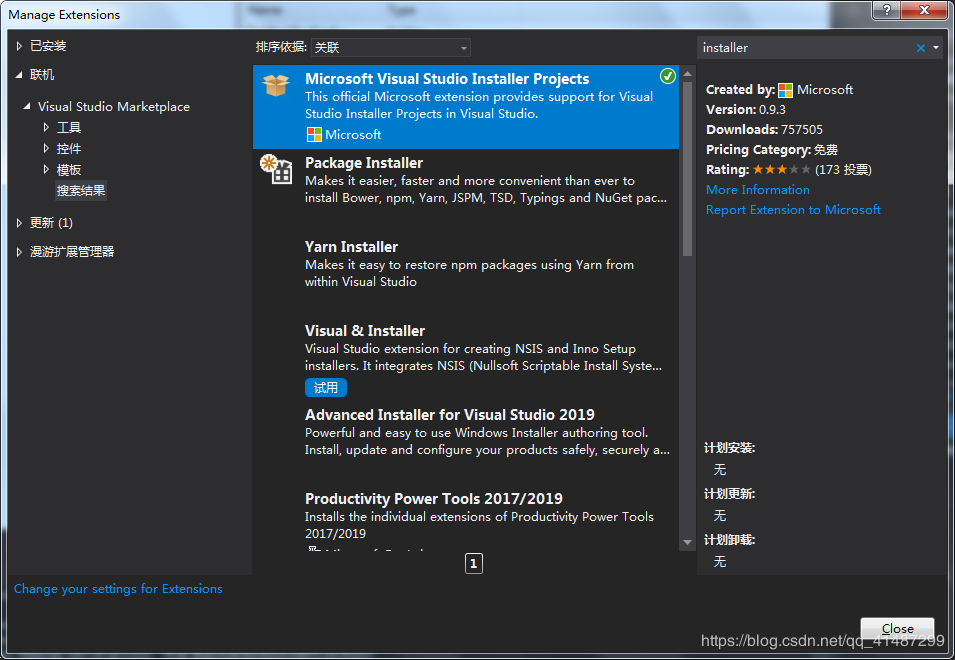This screenshot has width=955, height=660.
Task: Select 搜索结果 in the tree
Action: tap(81, 191)
